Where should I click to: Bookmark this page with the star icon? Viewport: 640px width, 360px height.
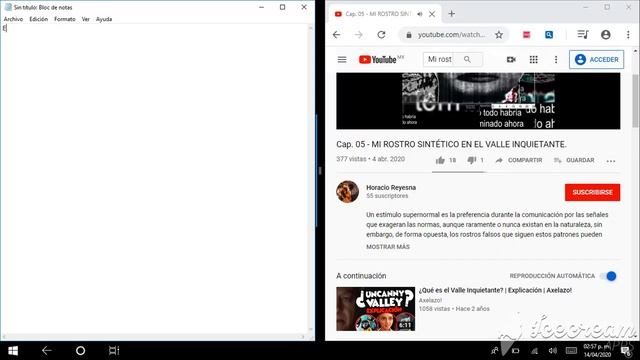coord(499,35)
